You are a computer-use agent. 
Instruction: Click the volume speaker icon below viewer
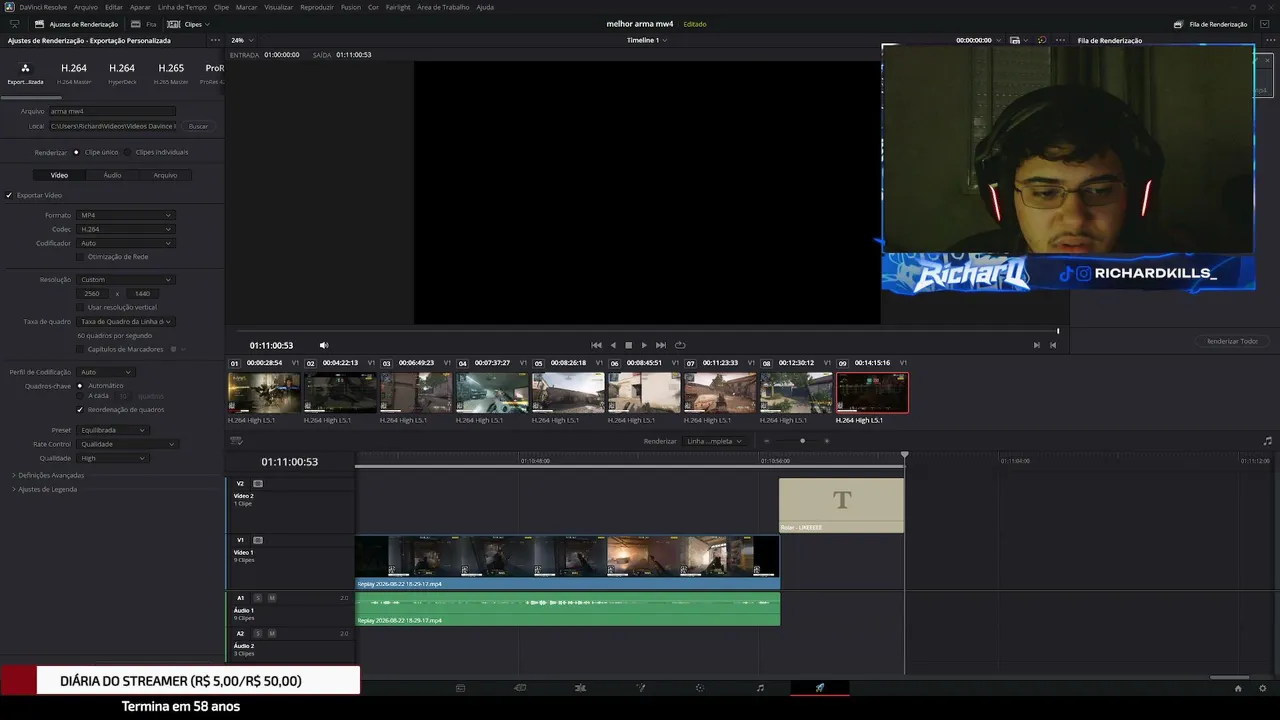[323, 345]
